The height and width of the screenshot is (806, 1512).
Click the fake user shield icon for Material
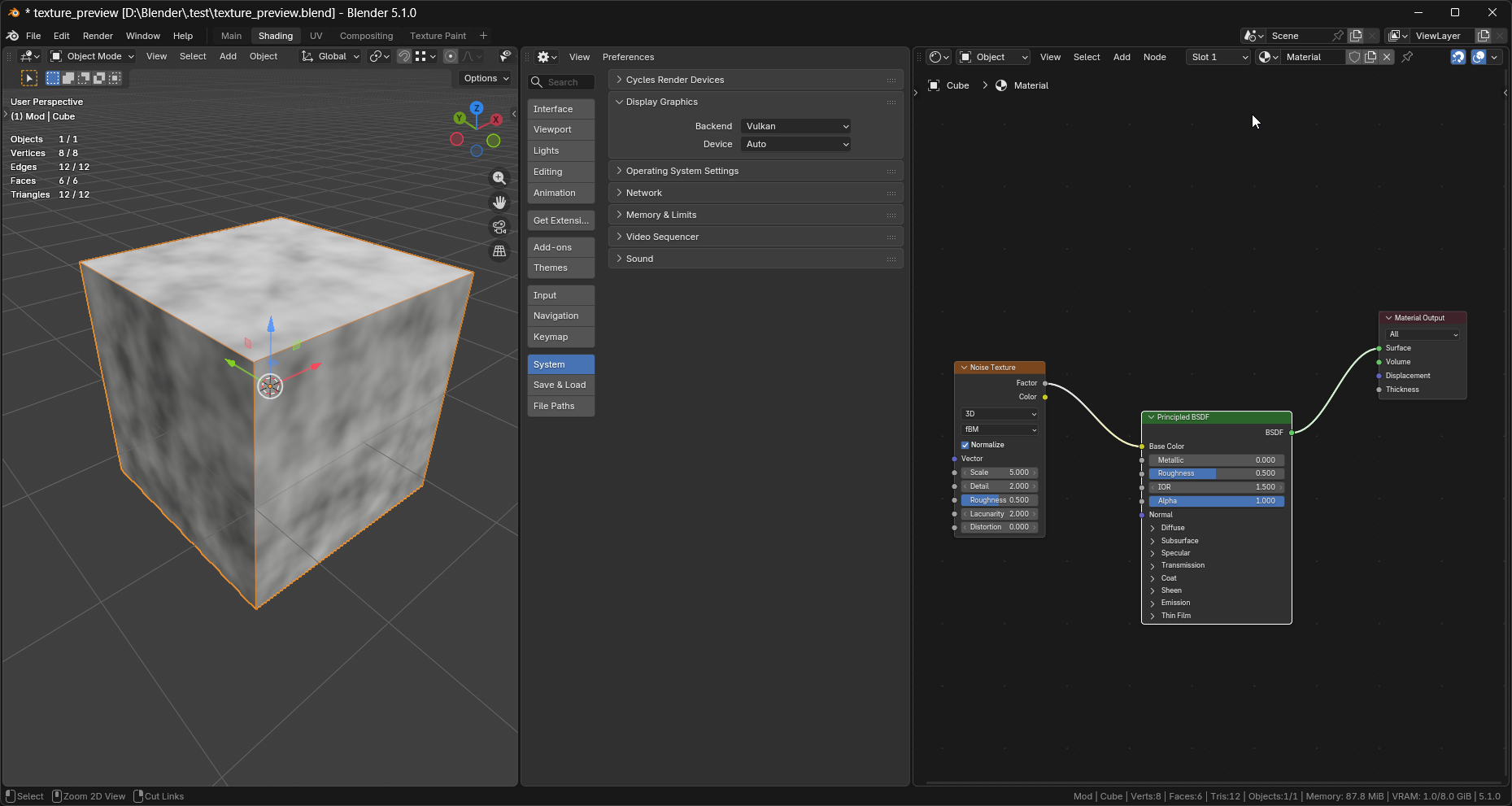(1354, 57)
